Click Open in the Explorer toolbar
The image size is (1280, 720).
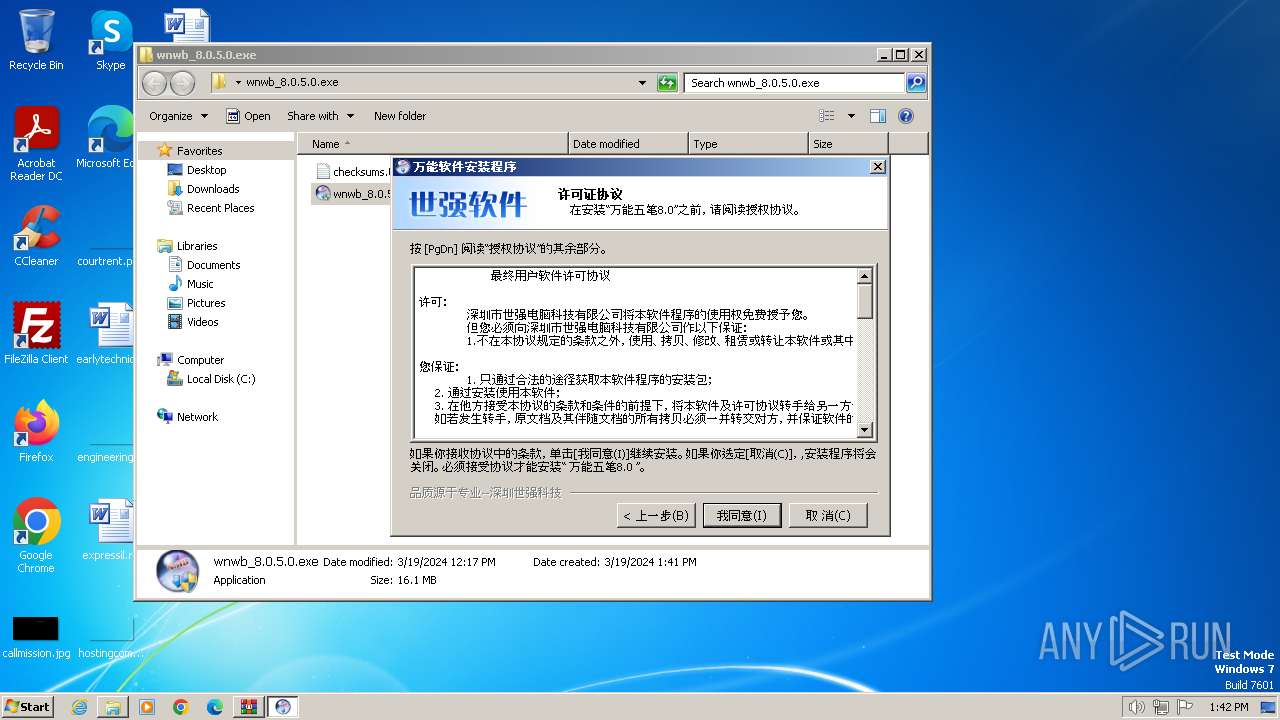(x=248, y=116)
